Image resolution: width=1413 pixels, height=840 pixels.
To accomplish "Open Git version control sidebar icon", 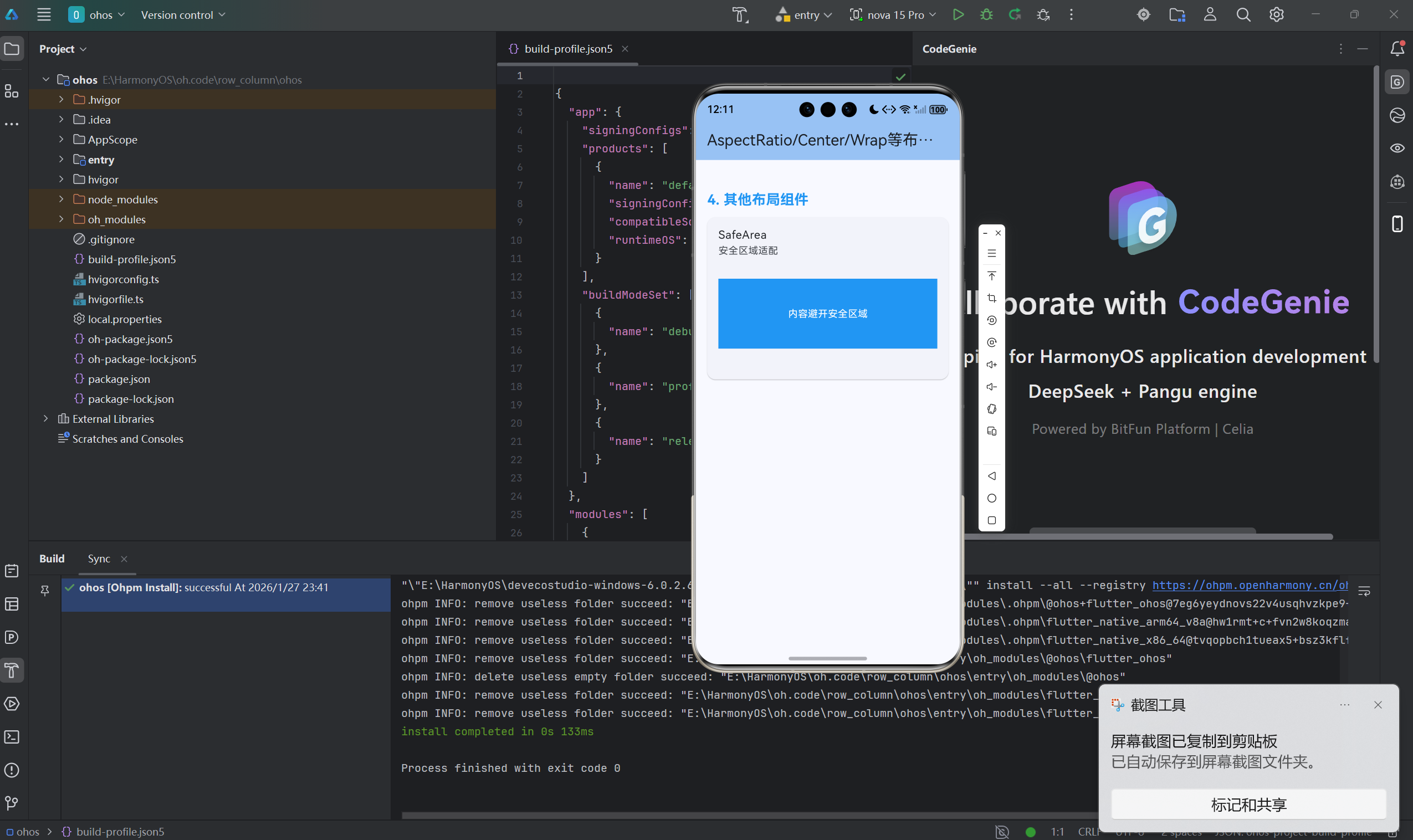I will click(x=12, y=803).
